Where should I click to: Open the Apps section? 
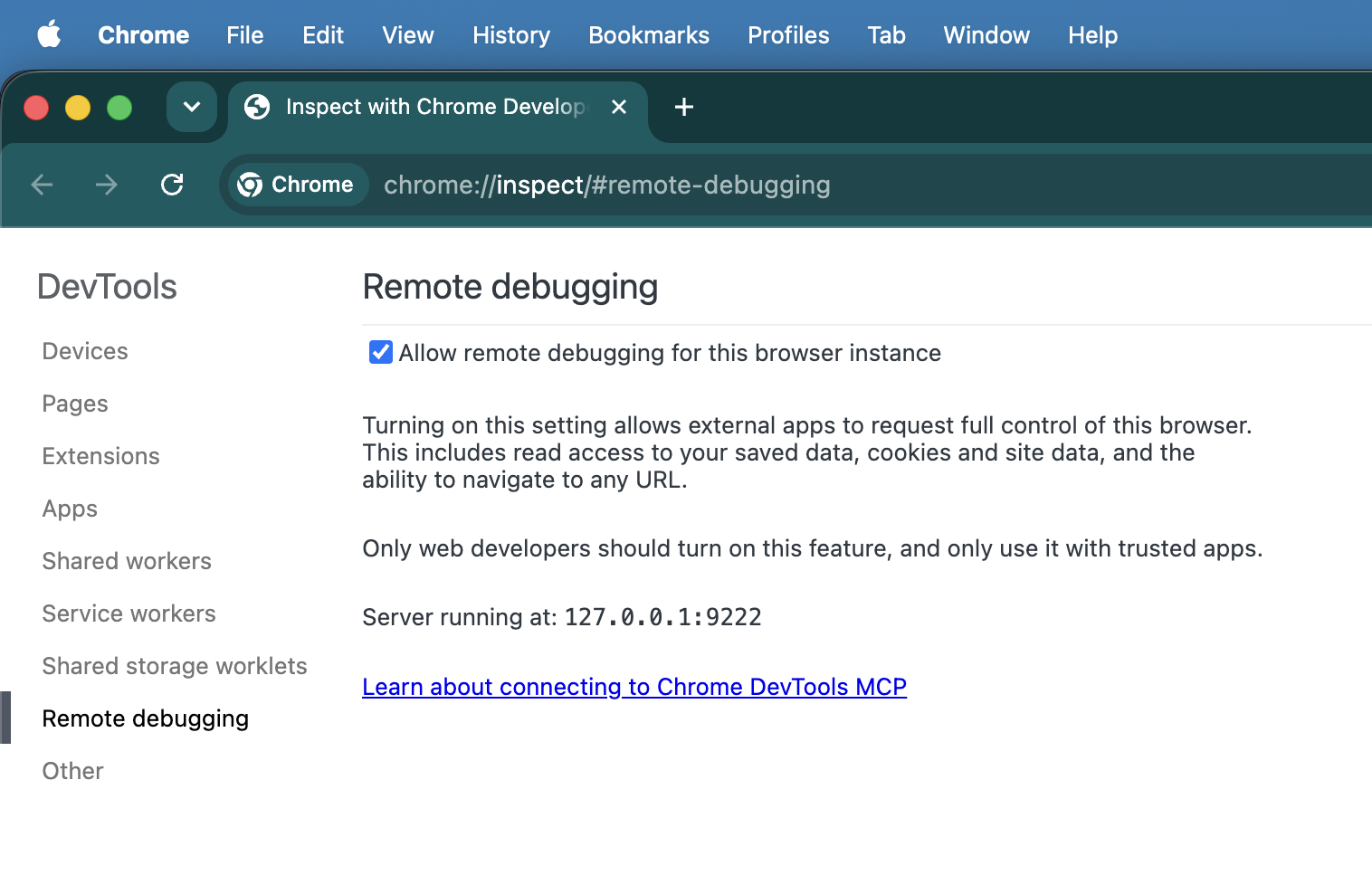(x=70, y=509)
